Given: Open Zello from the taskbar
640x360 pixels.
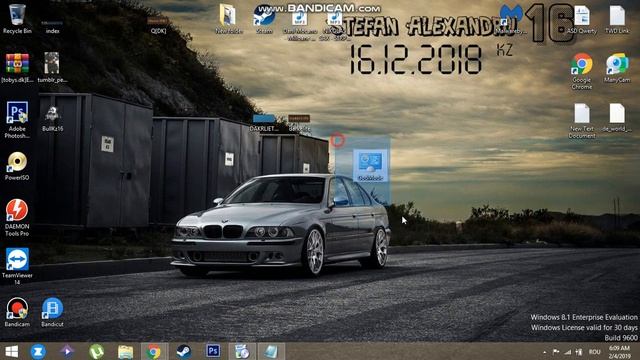Looking at the screenshot, I should click(38, 351).
